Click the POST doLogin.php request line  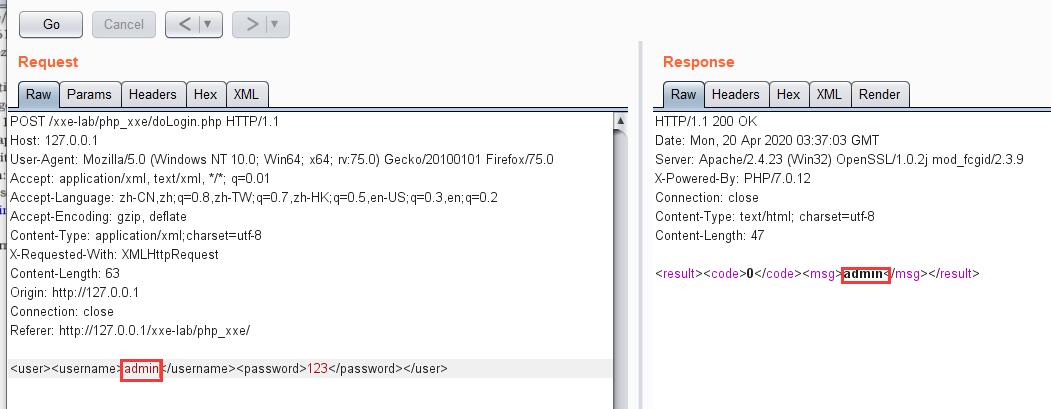click(x=144, y=121)
